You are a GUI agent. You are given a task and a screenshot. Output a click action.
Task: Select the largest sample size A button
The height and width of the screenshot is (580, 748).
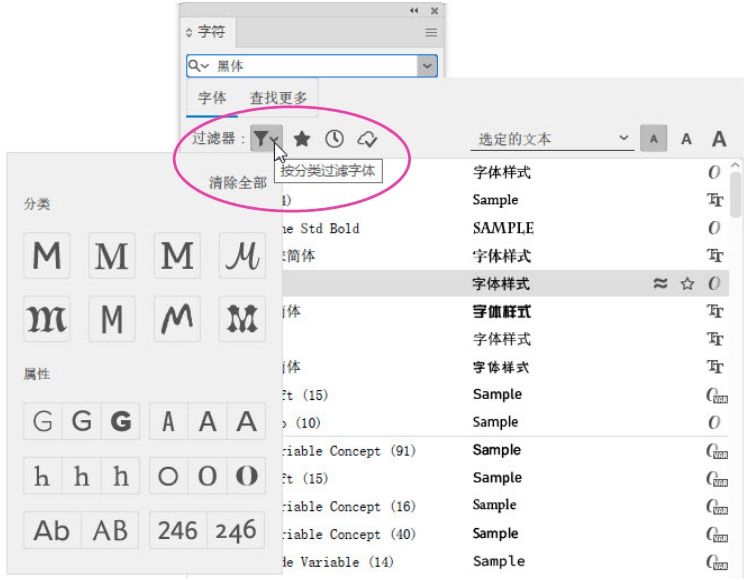pyautogui.click(x=719, y=139)
